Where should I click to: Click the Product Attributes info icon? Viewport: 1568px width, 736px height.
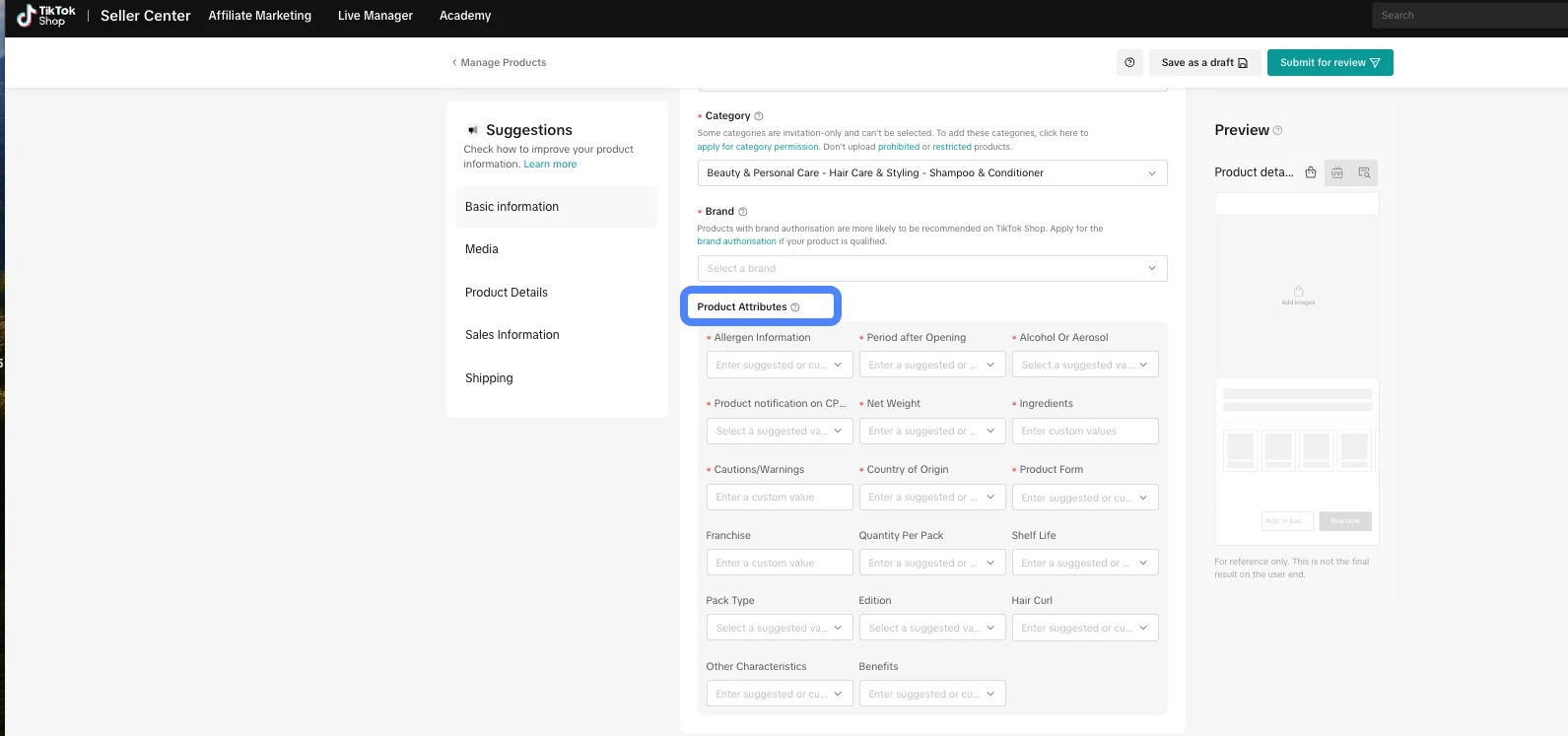[795, 307]
